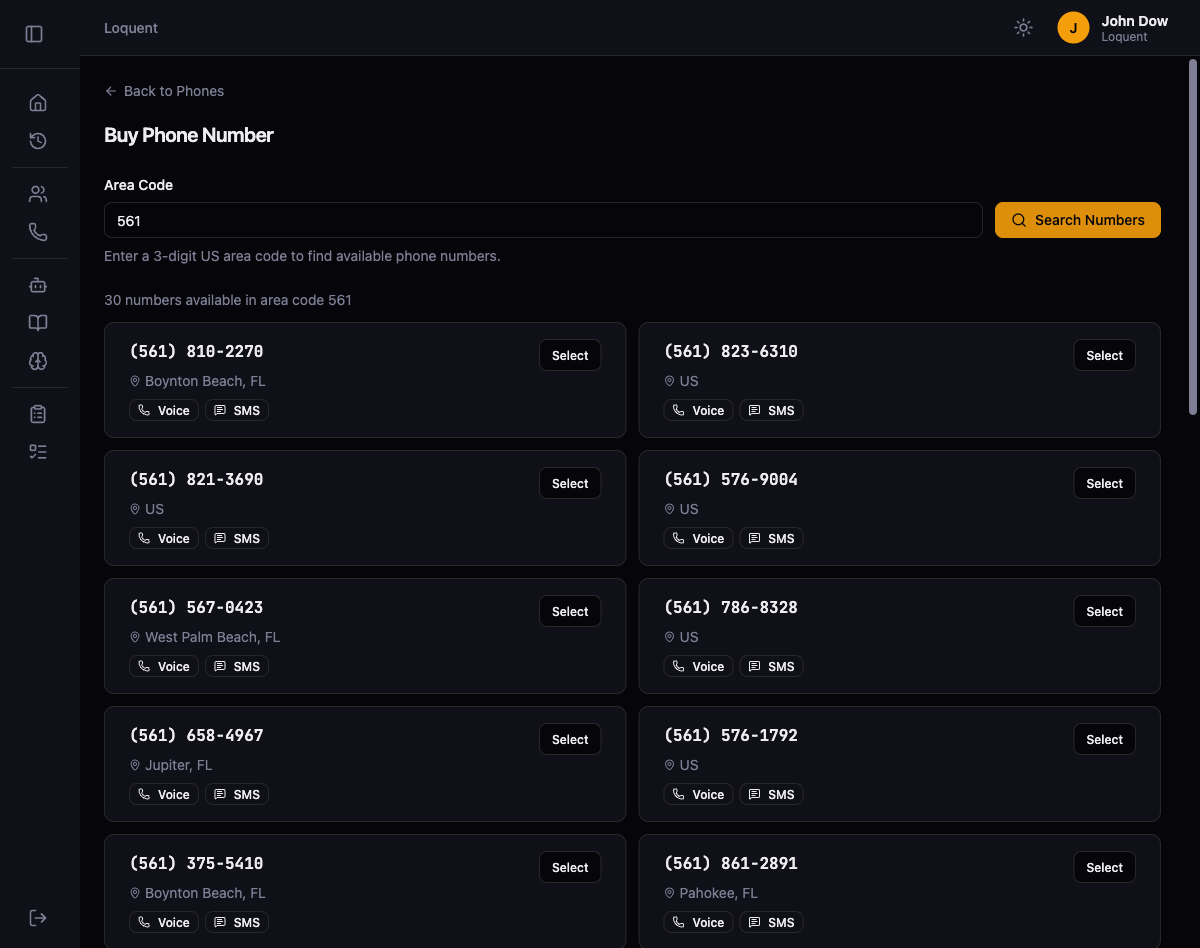Click the Search Numbers button

(1077, 220)
